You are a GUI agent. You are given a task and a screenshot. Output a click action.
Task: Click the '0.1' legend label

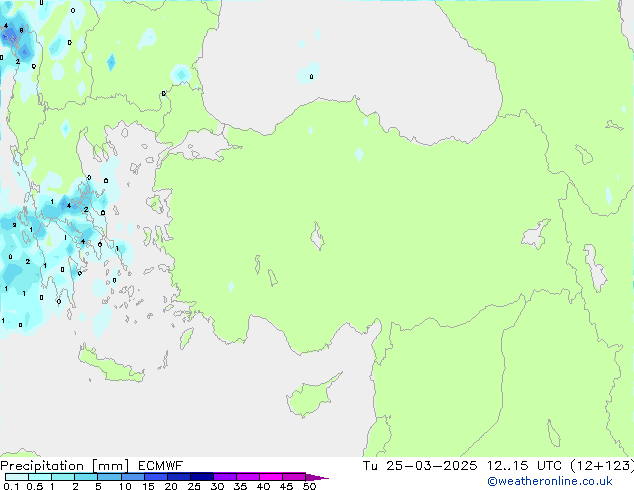click(11, 486)
